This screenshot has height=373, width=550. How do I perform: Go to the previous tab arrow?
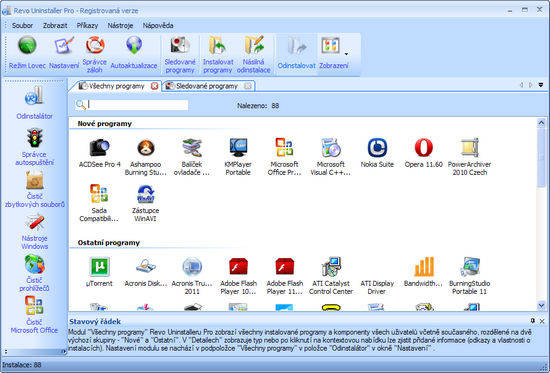coord(521,85)
